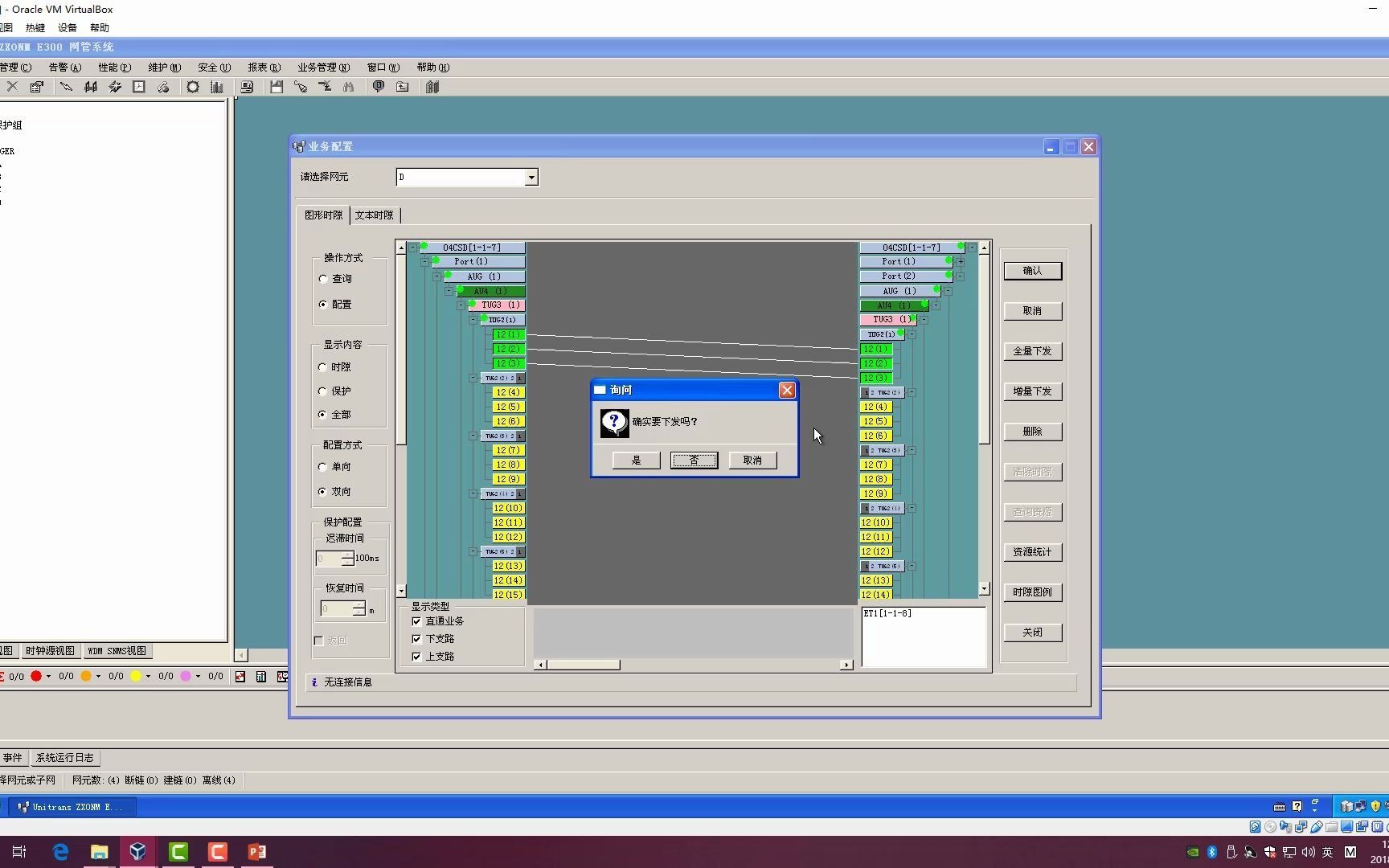
Task: Expand right-side Port(1) plus node
Action: coord(960,262)
